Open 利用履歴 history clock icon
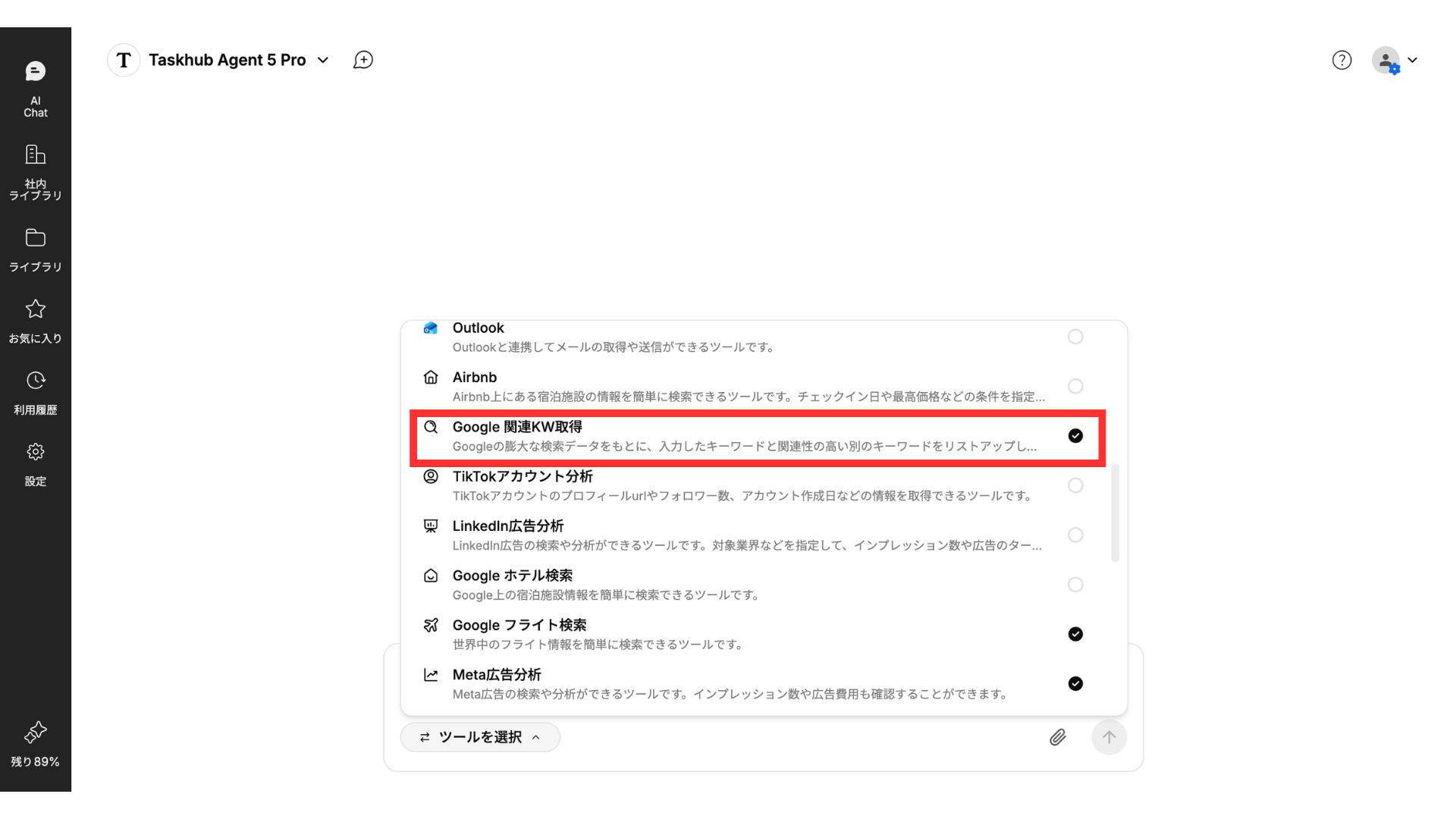Image resolution: width=1456 pixels, height=819 pixels. pos(35,392)
